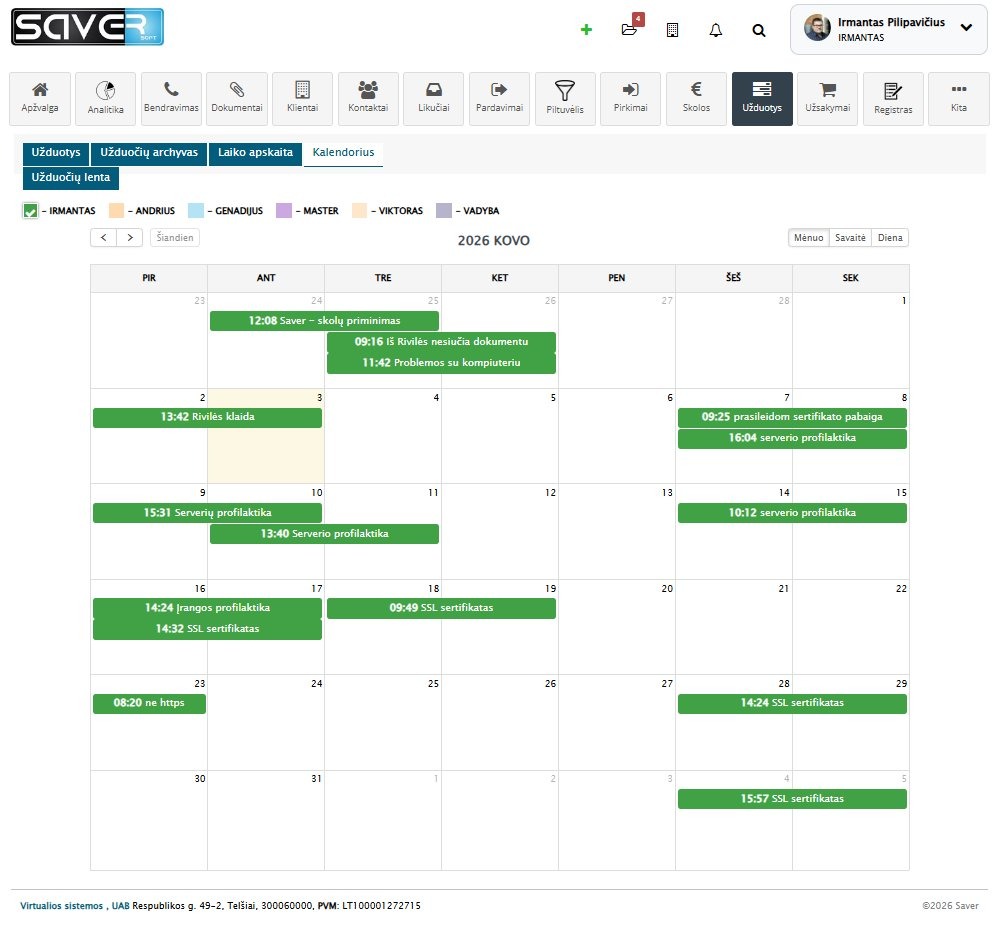Click the Virtualios sistemos, UAB footer link
996x930 pixels.
click(75, 906)
